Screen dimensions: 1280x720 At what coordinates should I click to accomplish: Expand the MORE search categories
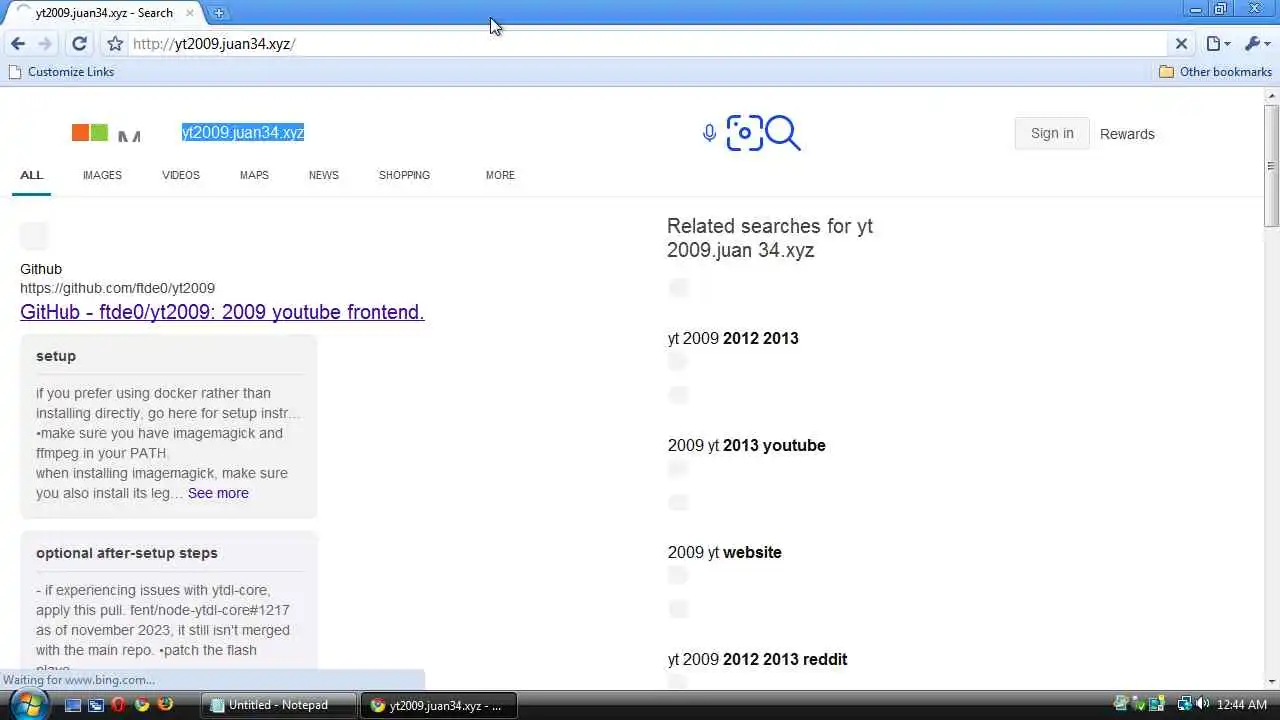(x=500, y=175)
